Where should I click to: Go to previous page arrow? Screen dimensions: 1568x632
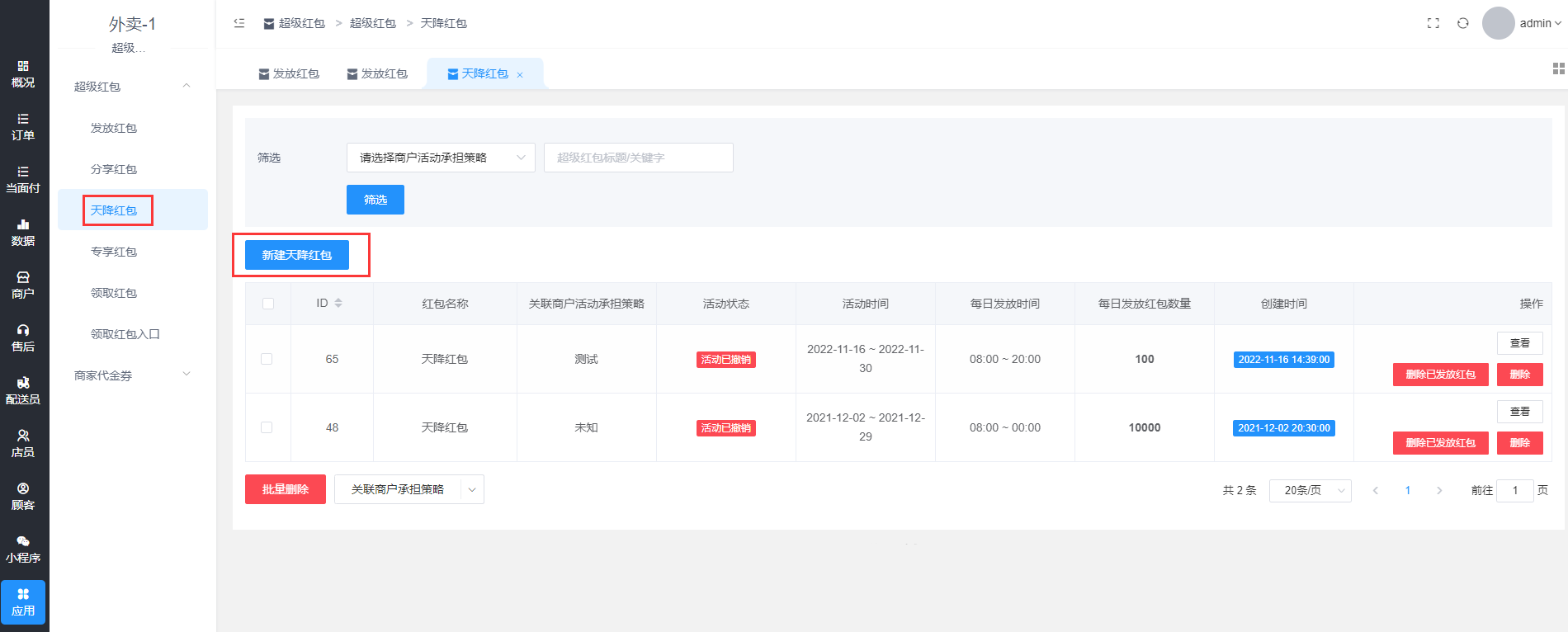(1376, 490)
